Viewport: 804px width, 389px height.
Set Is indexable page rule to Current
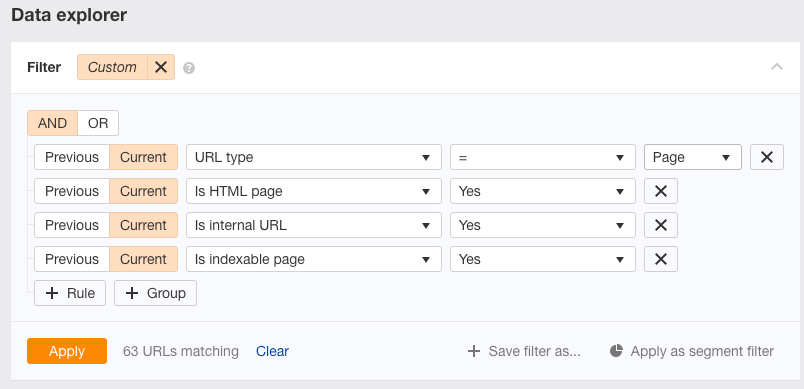point(144,259)
